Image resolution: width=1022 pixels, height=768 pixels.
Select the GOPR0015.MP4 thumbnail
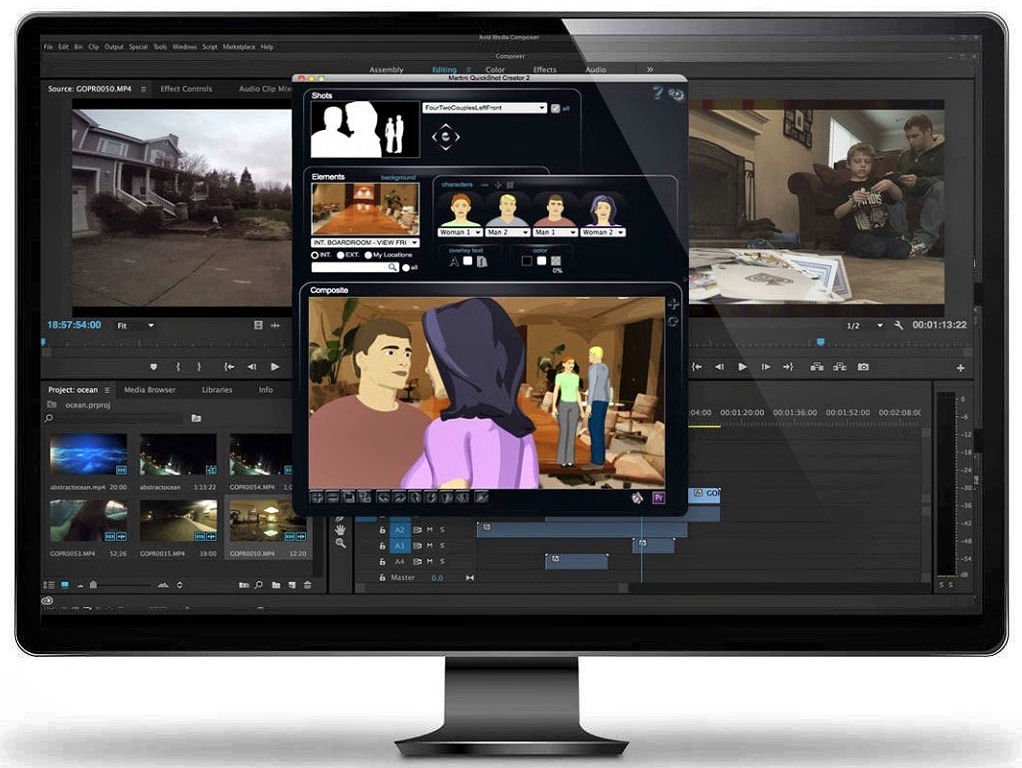pos(179,521)
